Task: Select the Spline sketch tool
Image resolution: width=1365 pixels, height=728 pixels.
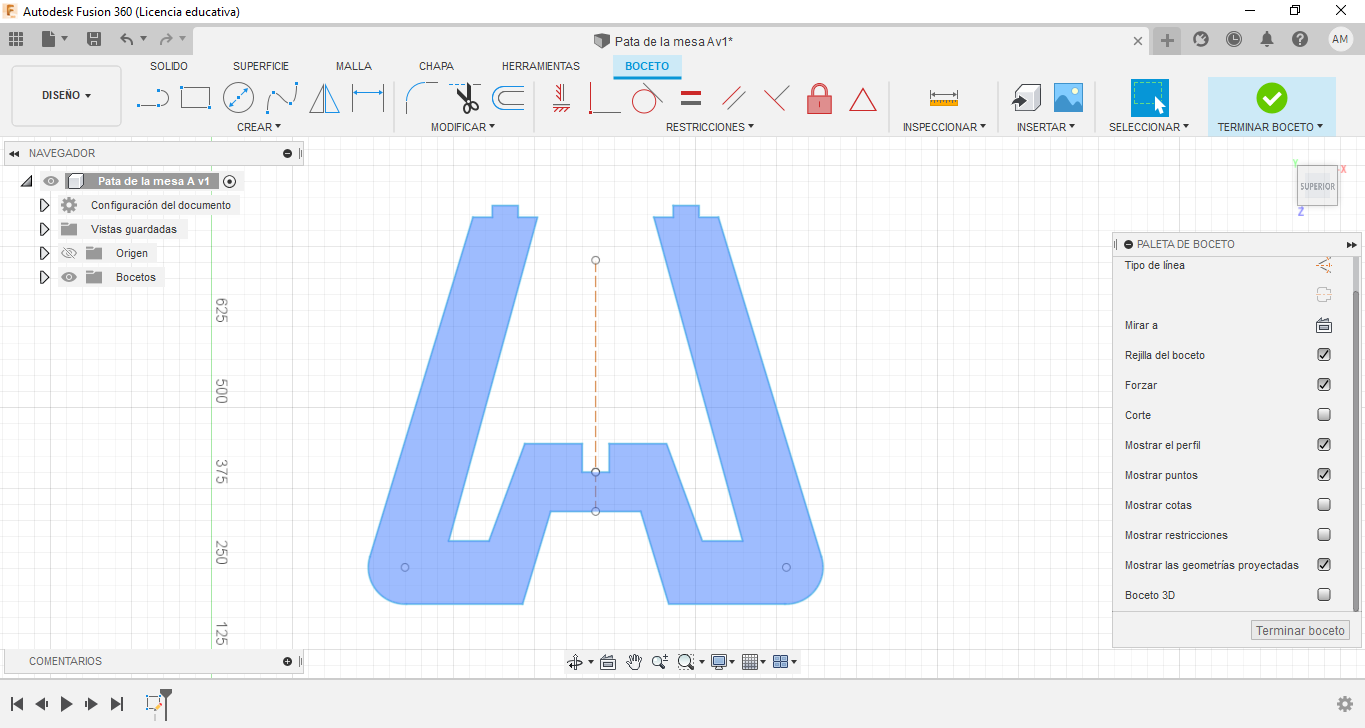Action: click(282, 98)
